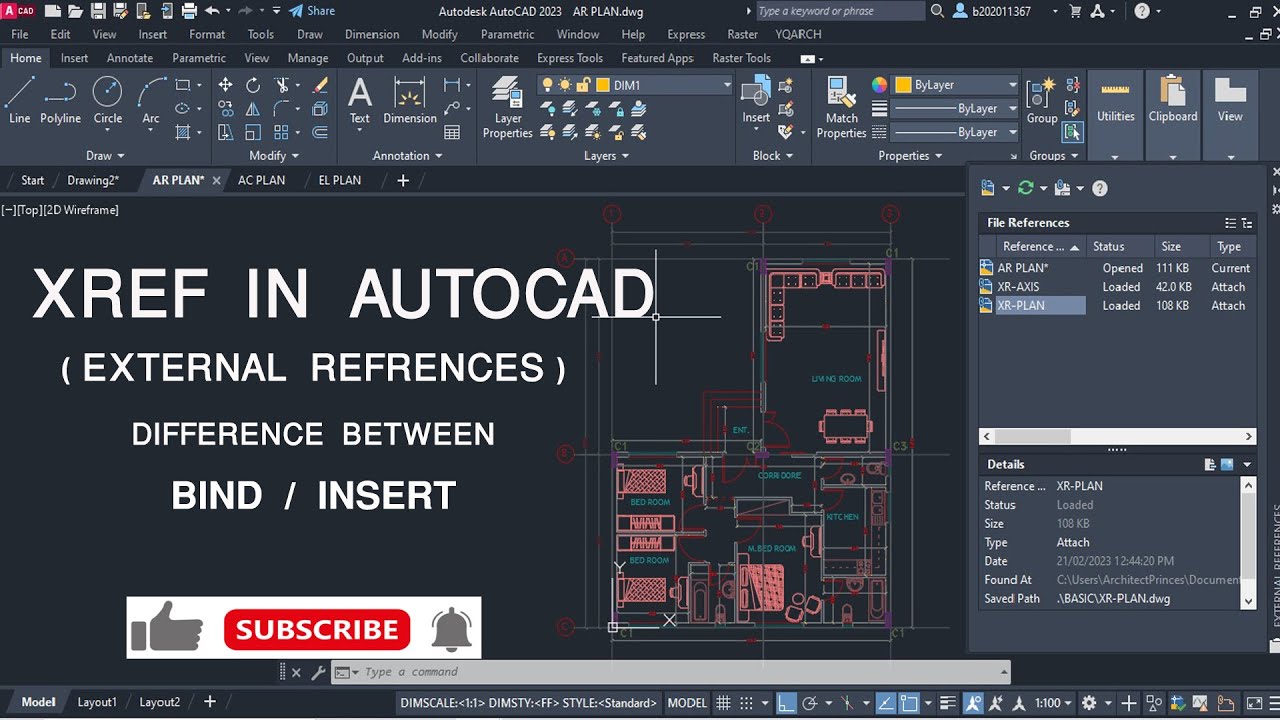Click Refresh icon in External References palette

click(x=1025, y=188)
